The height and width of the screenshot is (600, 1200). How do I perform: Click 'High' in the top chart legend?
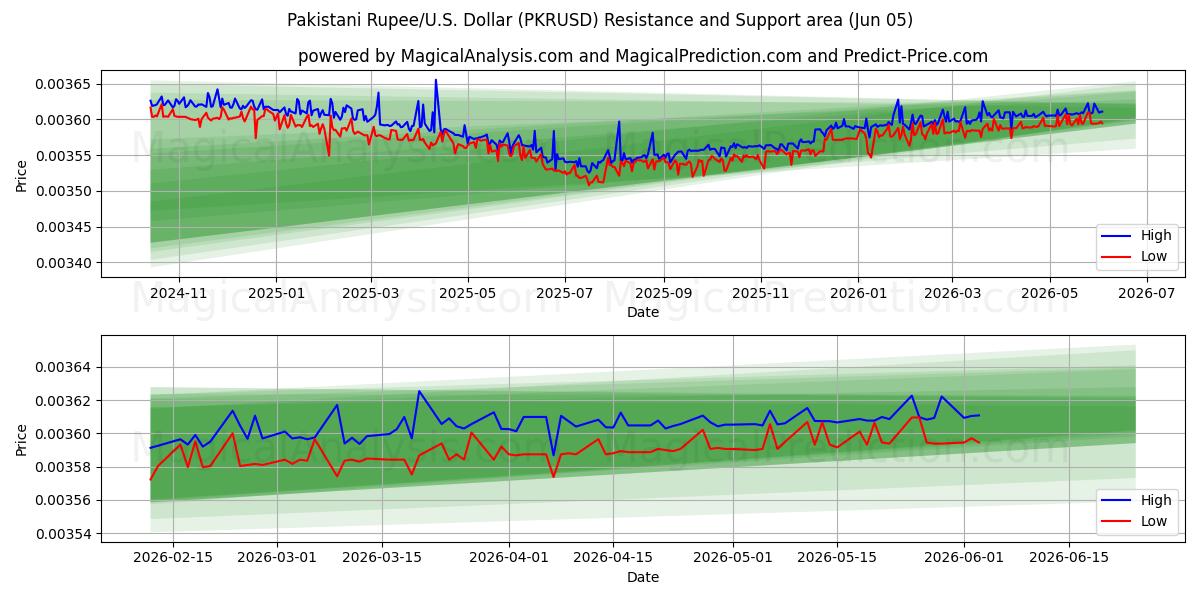pyautogui.click(x=1156, y=236)
